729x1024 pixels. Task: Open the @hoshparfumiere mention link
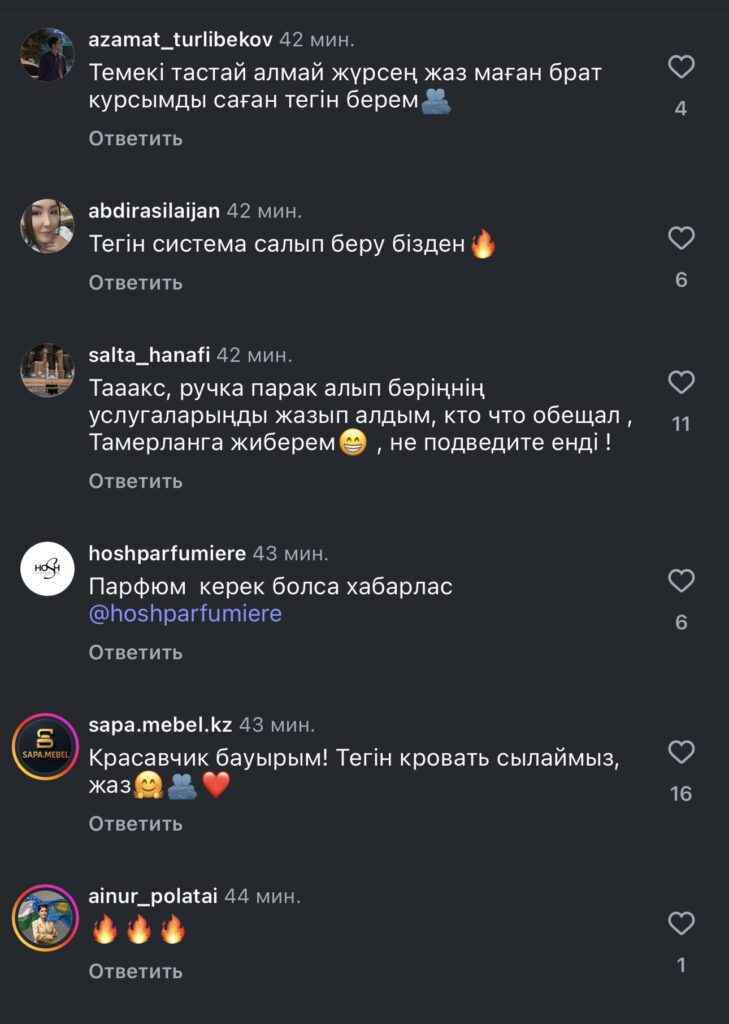click(185, 613)
